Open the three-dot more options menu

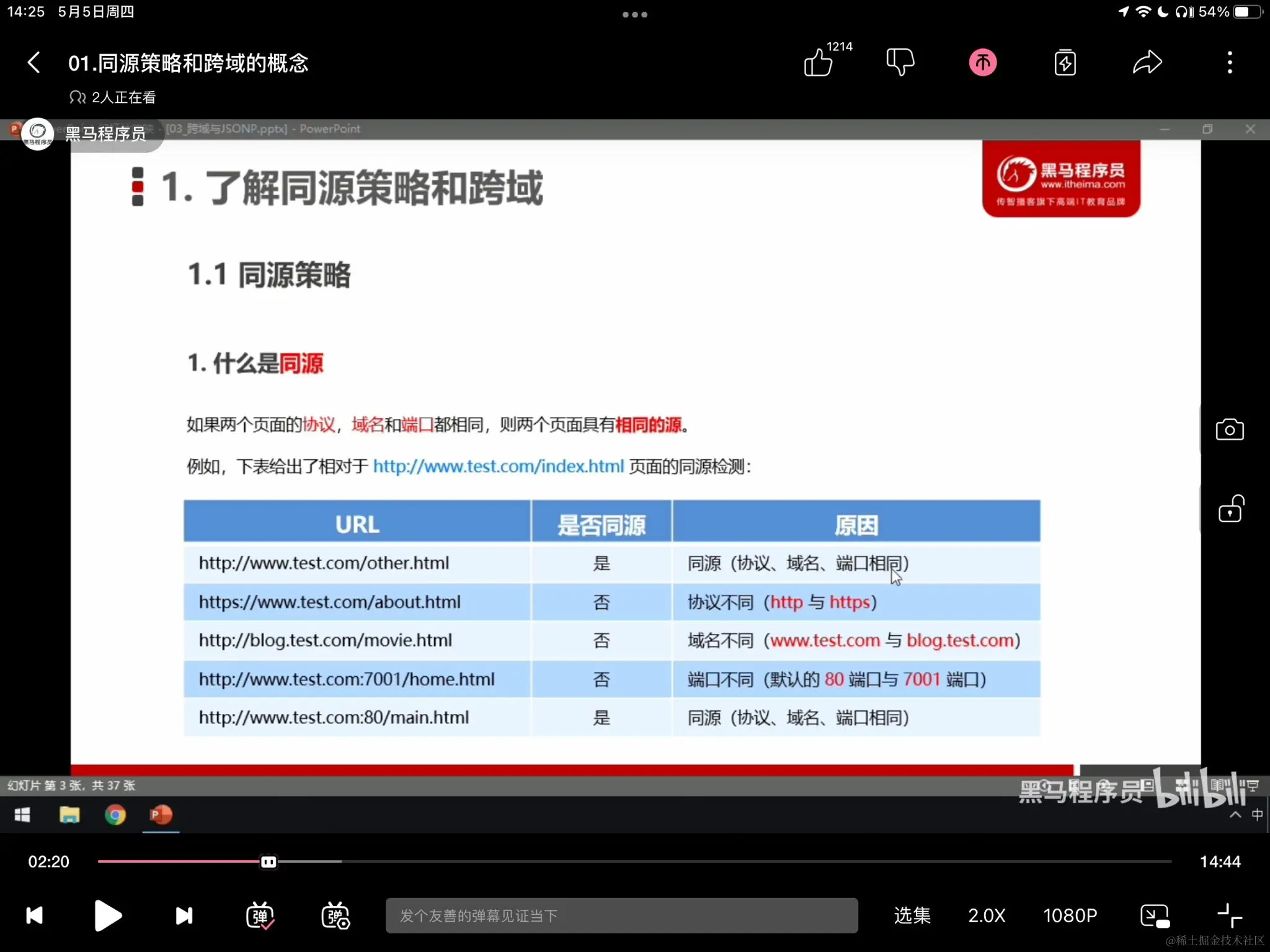(1230, 63)
